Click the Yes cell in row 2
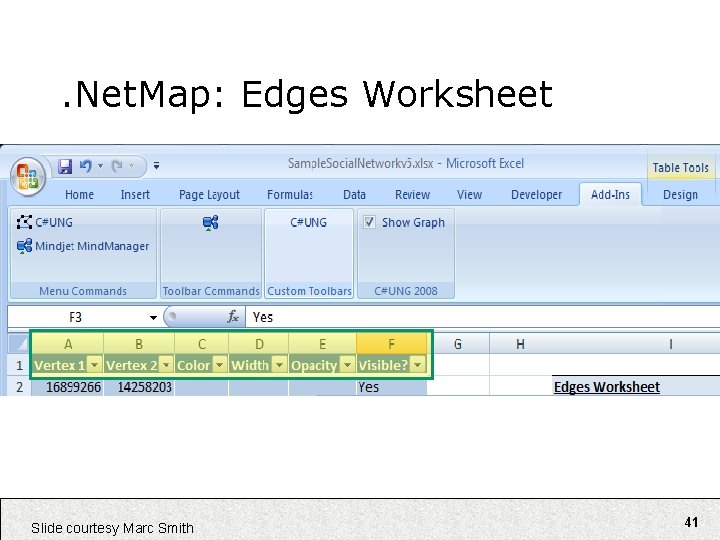720x540 pixels. point(391,387)
